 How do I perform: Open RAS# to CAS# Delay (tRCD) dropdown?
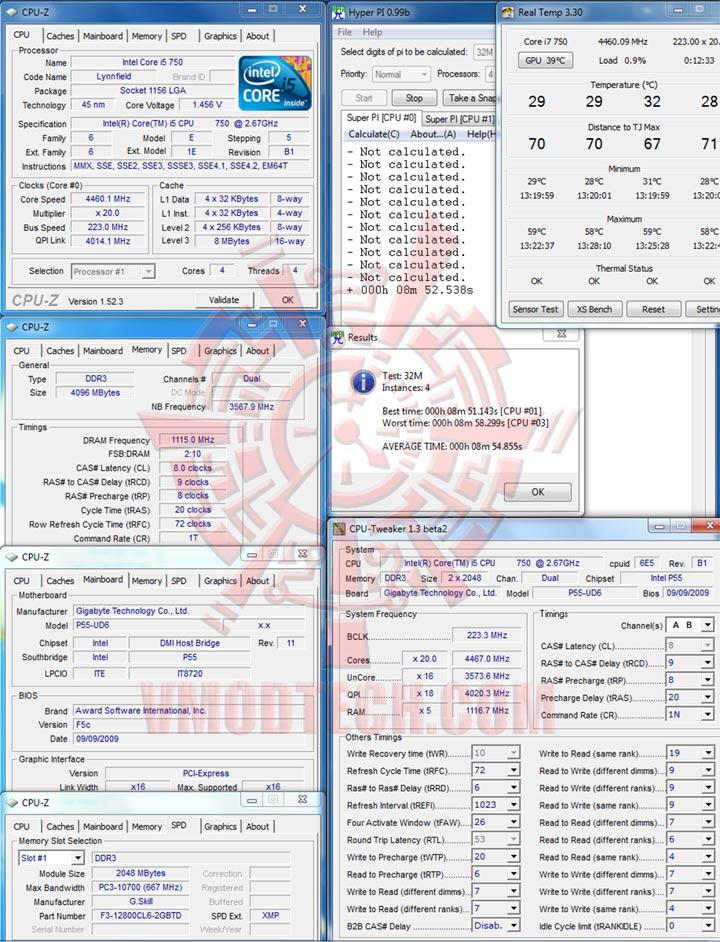[x=690, y=663]
